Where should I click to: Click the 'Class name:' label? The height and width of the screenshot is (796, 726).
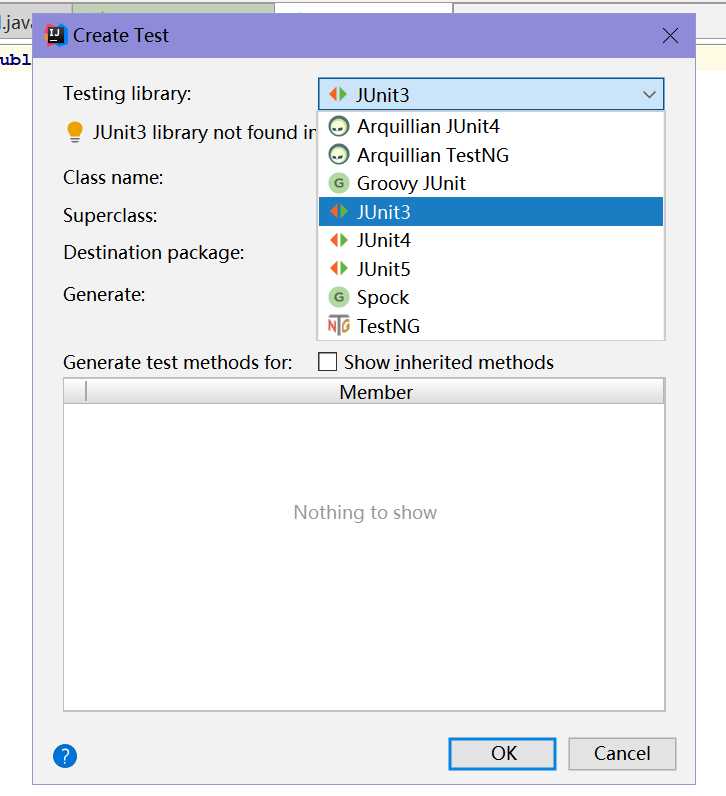[x=113, y=178]
